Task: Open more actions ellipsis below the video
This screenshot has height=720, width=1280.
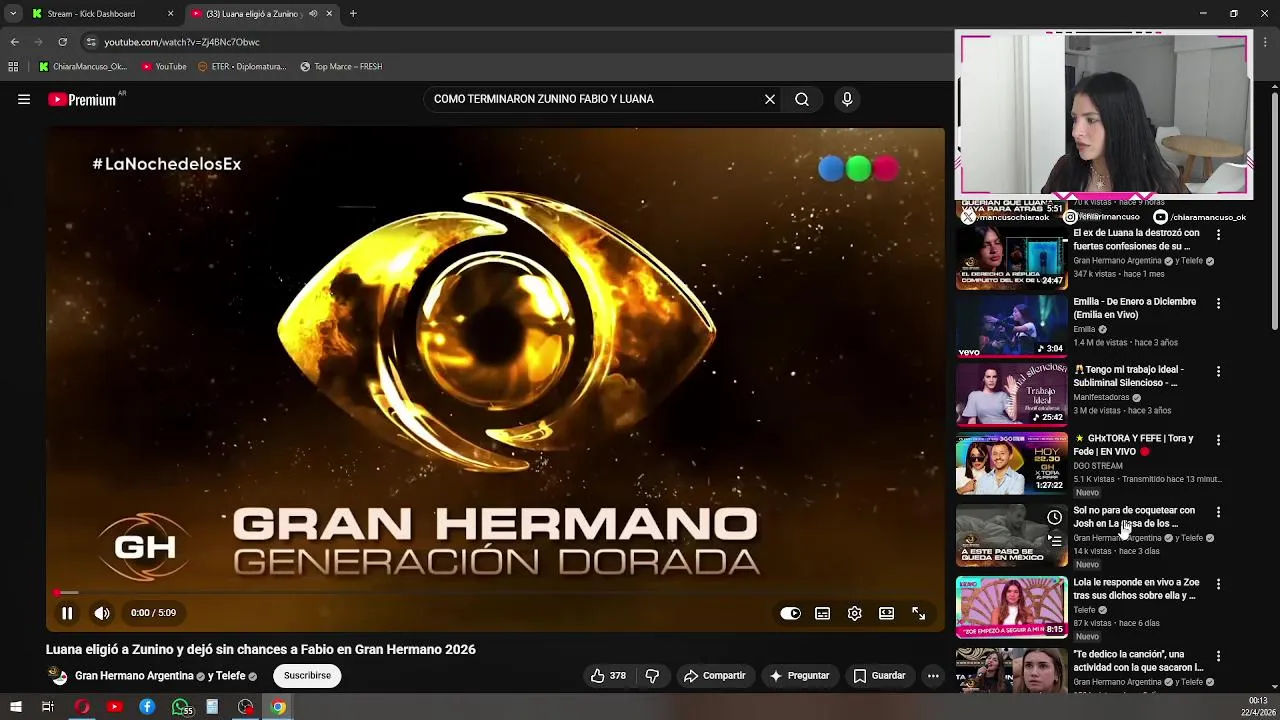Action: [x=933, y=675]
